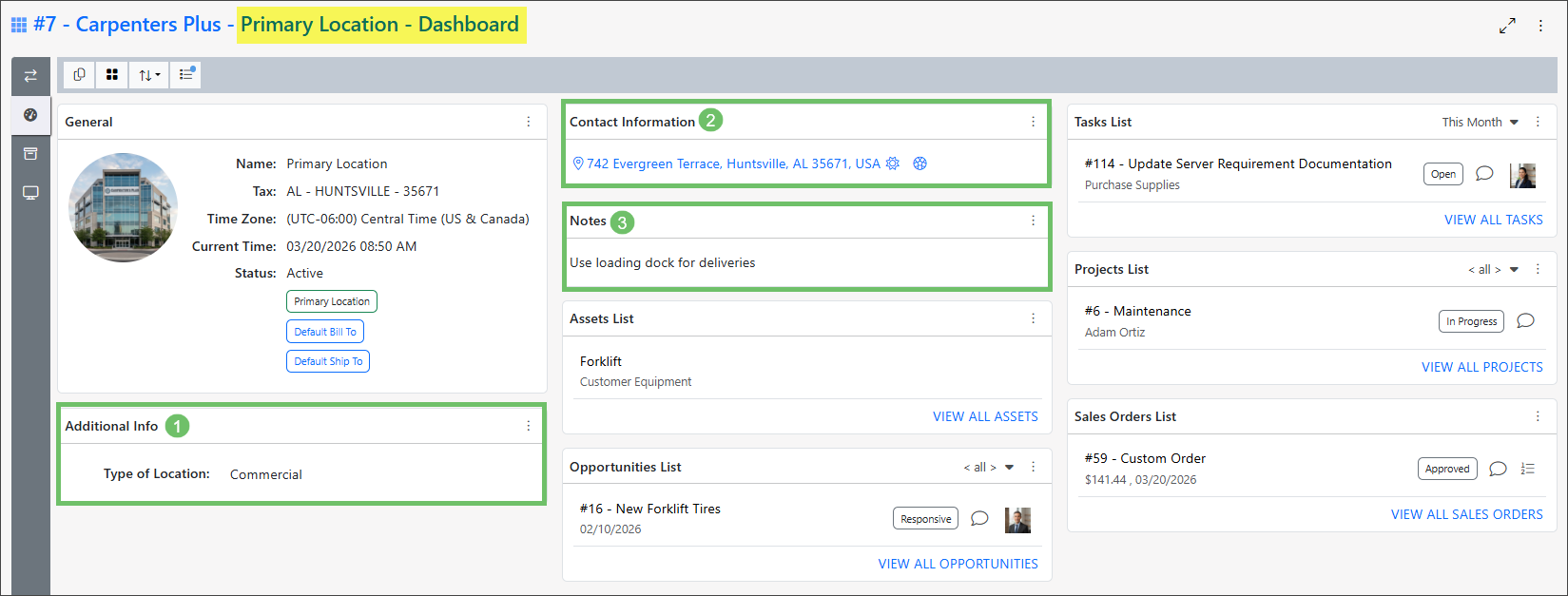The height and width of the screenshot is (596, 1568).
Task: Click the Approved status badge
Action: [1447, 469]
